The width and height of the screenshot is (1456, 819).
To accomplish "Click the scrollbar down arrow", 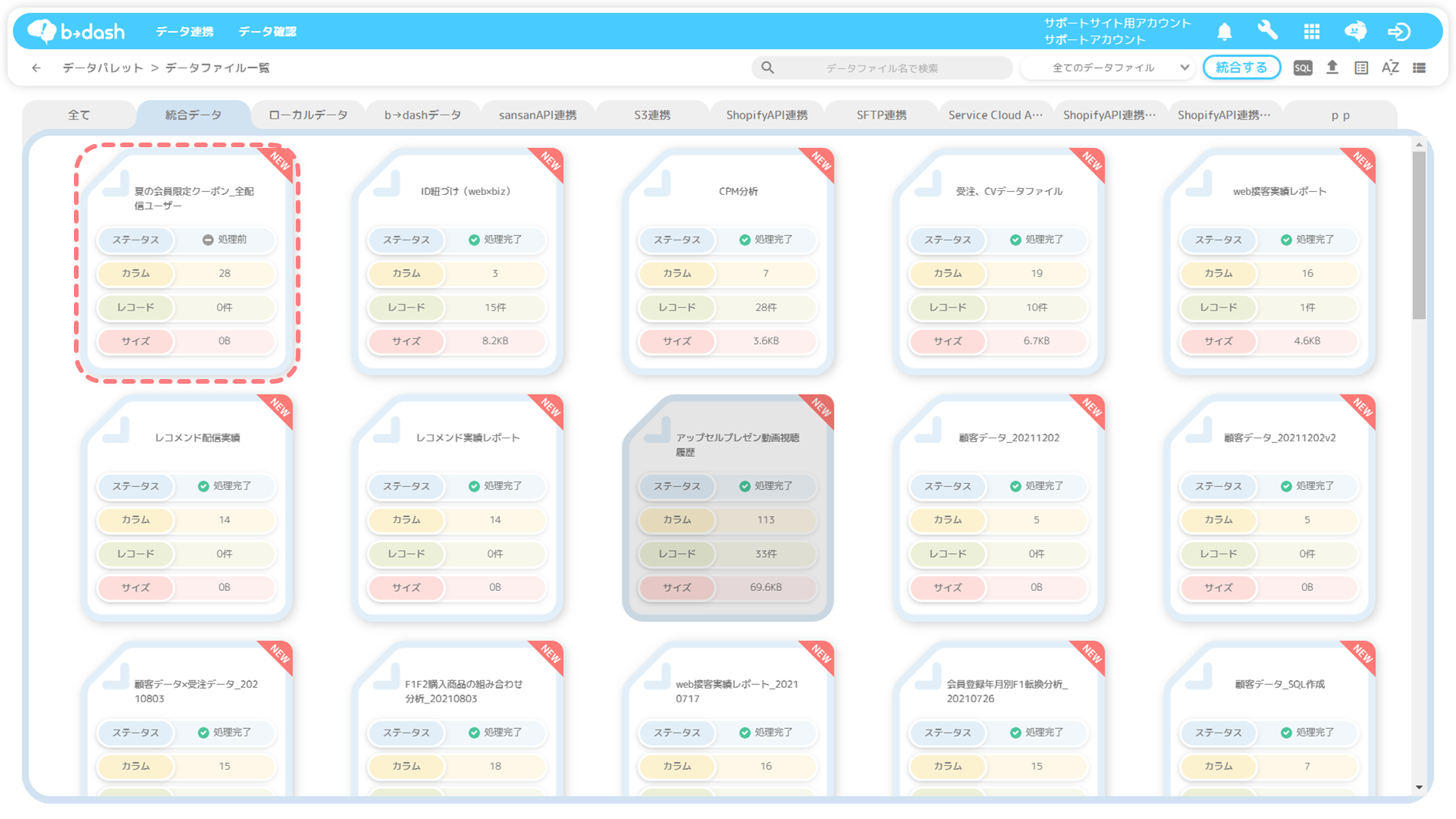I will [1419, 787].
